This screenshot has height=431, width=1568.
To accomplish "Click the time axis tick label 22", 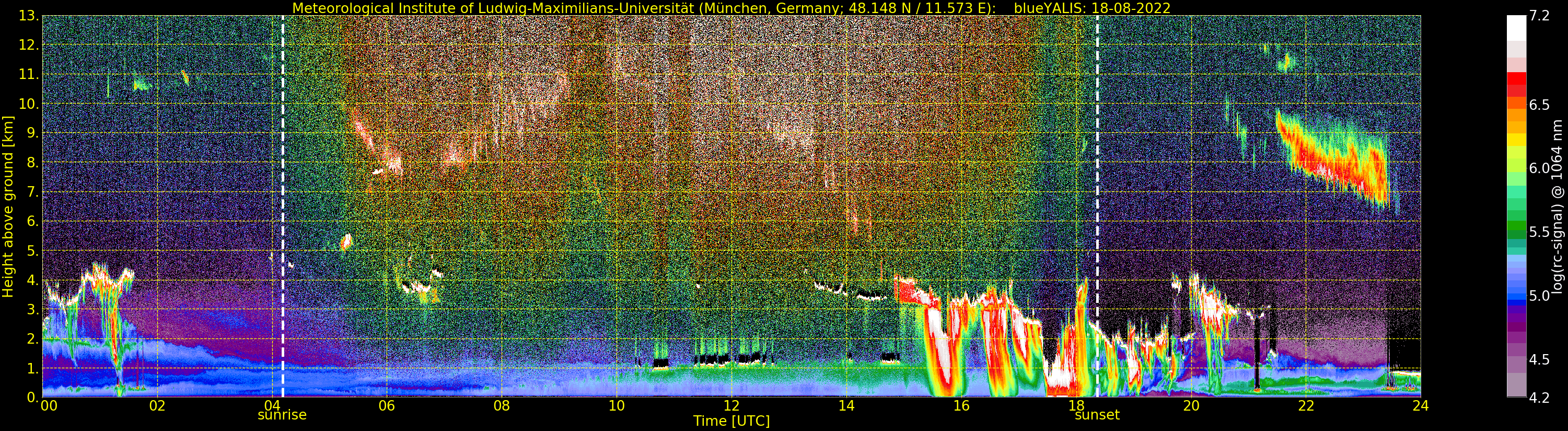I will coord(1306,405).
